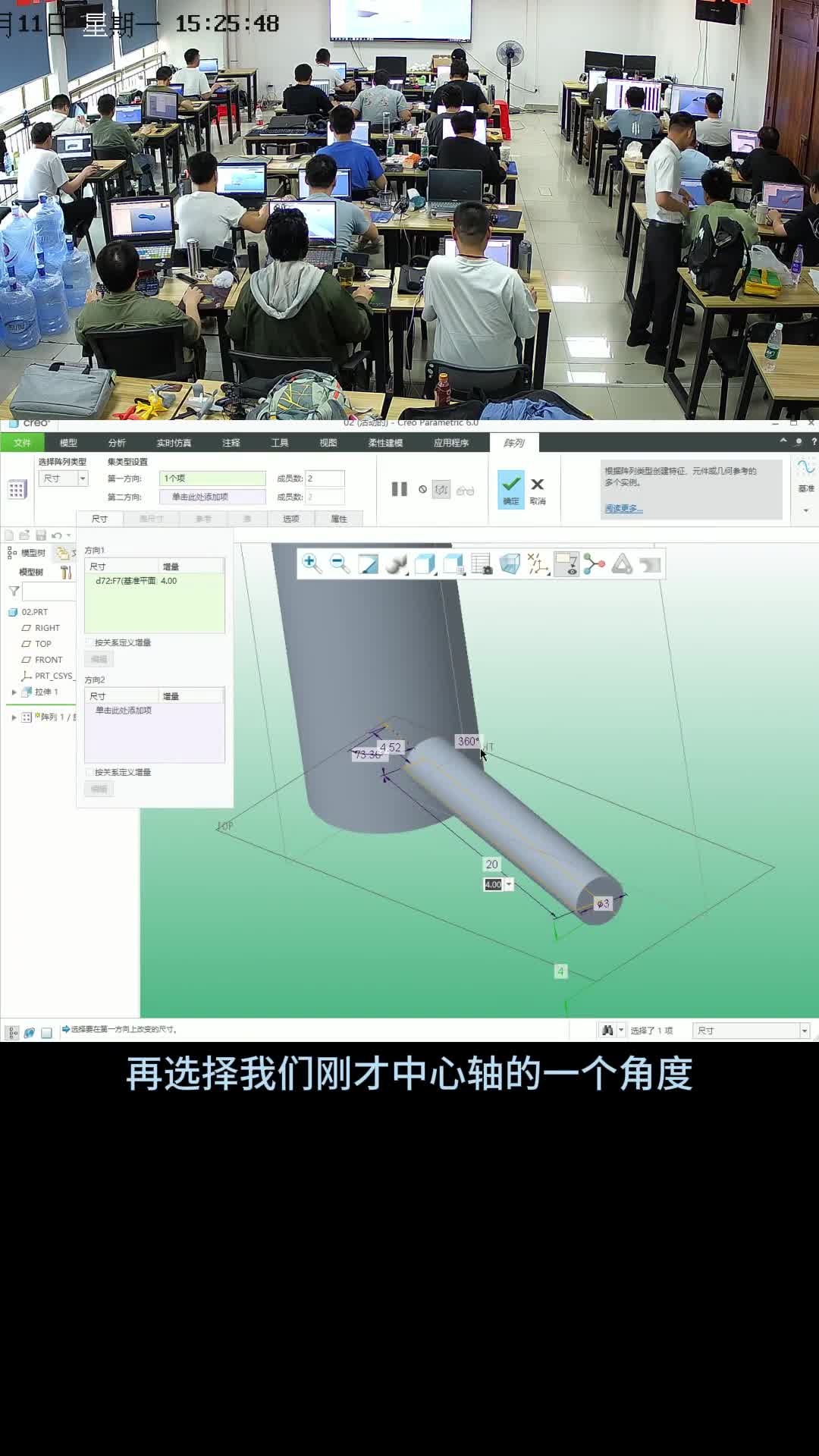Image resolution: width=819 pixels, height=1456 pixels.
Task: Click the zoom out magnifier icon
Action: 340,563
